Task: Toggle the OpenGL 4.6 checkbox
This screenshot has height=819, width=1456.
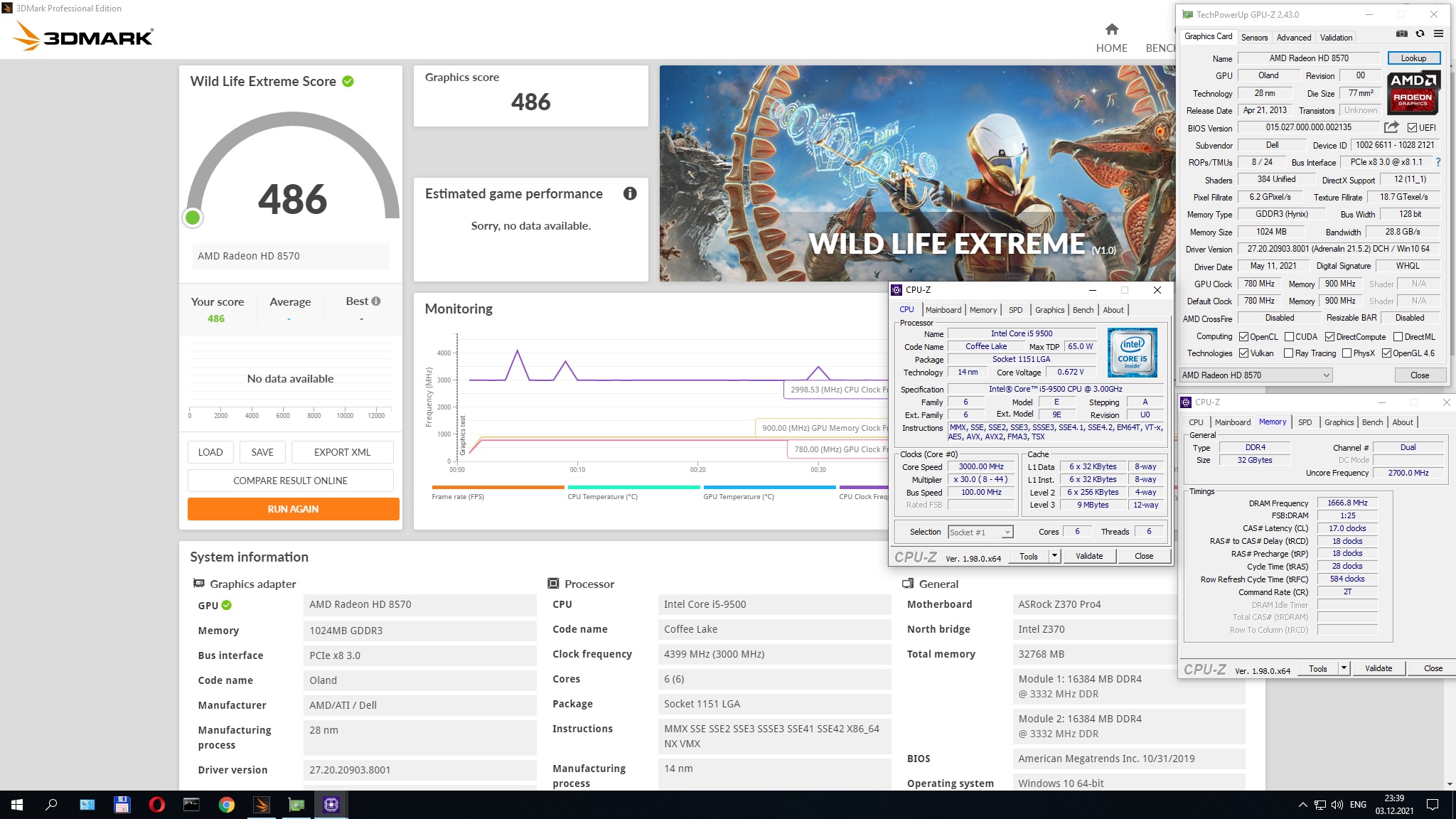Action: click(1386, 353)
